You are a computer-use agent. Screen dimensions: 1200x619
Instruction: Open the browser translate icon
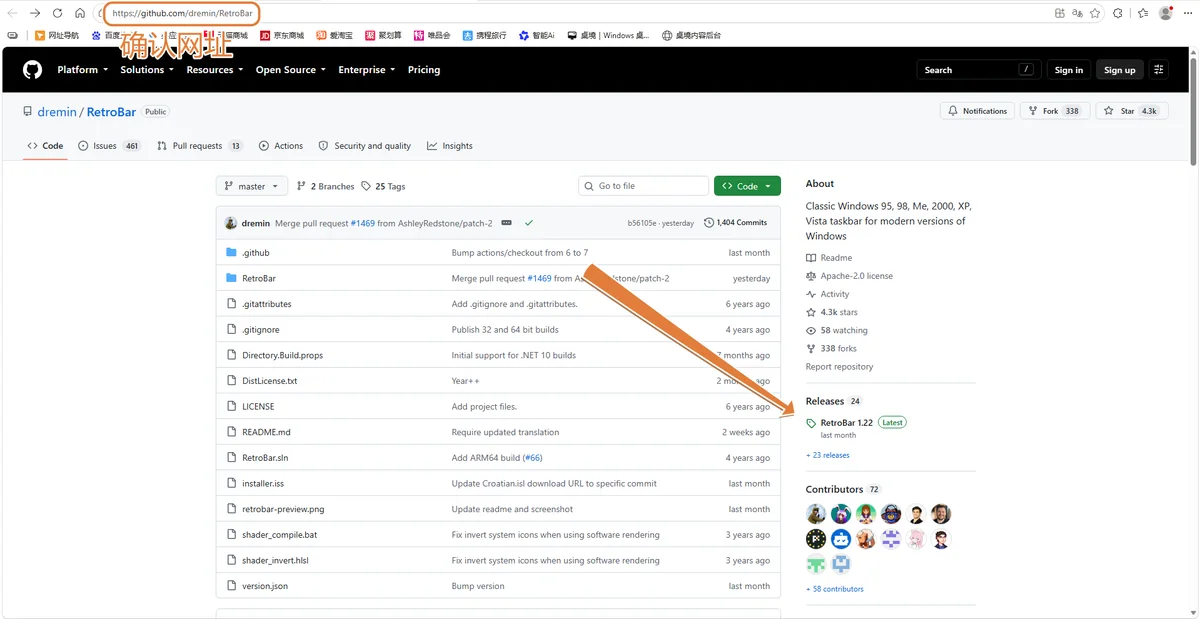(1078, 13)
